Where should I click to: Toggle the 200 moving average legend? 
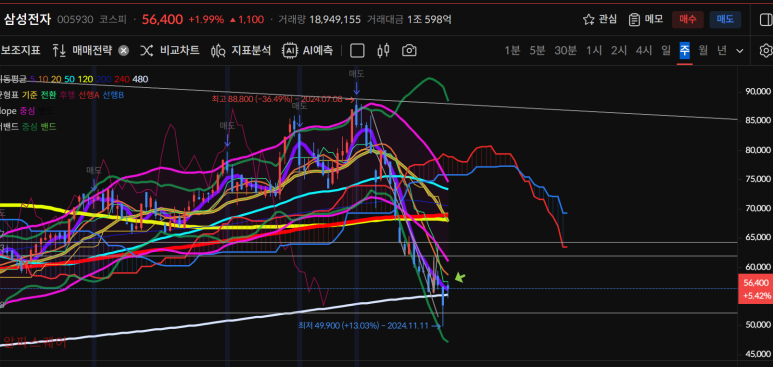(104, 79)
